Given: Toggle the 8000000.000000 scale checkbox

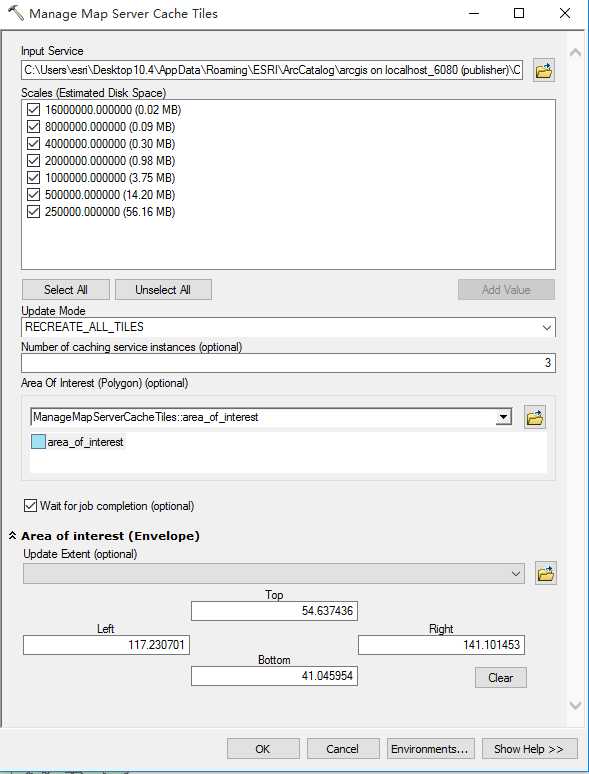Looking at the screenshot, I should tap(34, 127).
